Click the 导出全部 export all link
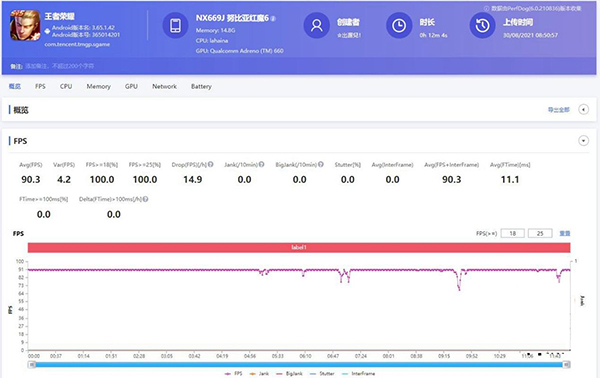 pos(559,110)
